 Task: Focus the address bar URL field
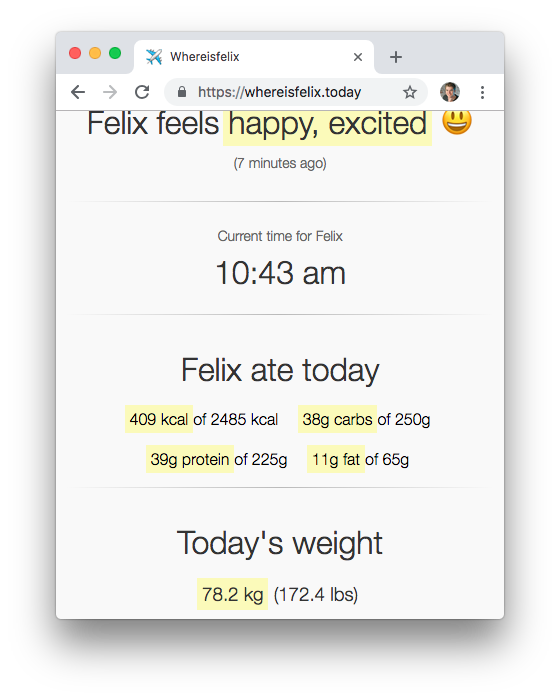point(279,92)
